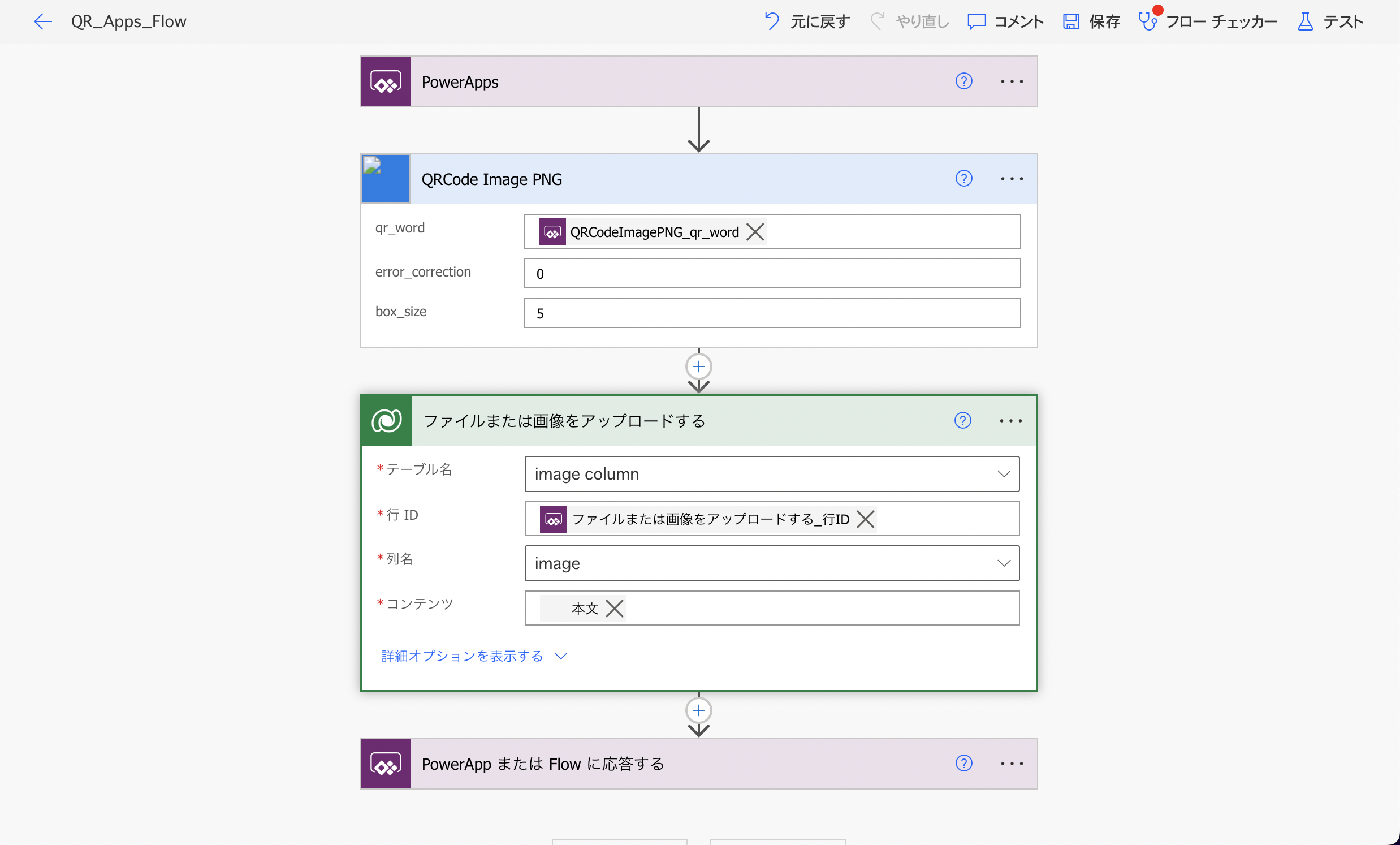Screen dimensions: 1400x845
Task: Insert a step after the upload action
Action: coord(699,711)
